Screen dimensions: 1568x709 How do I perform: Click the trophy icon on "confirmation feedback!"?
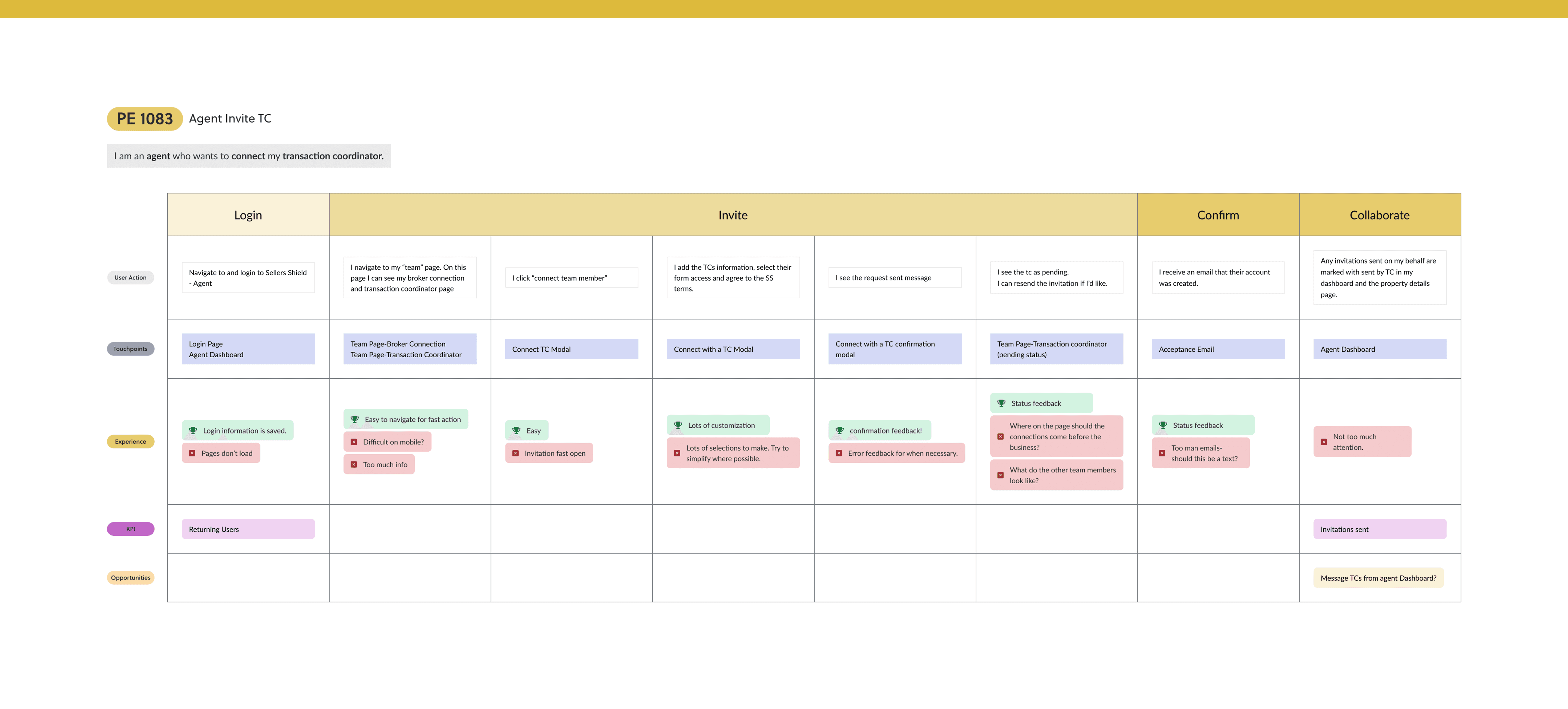(x=839, y=430)
